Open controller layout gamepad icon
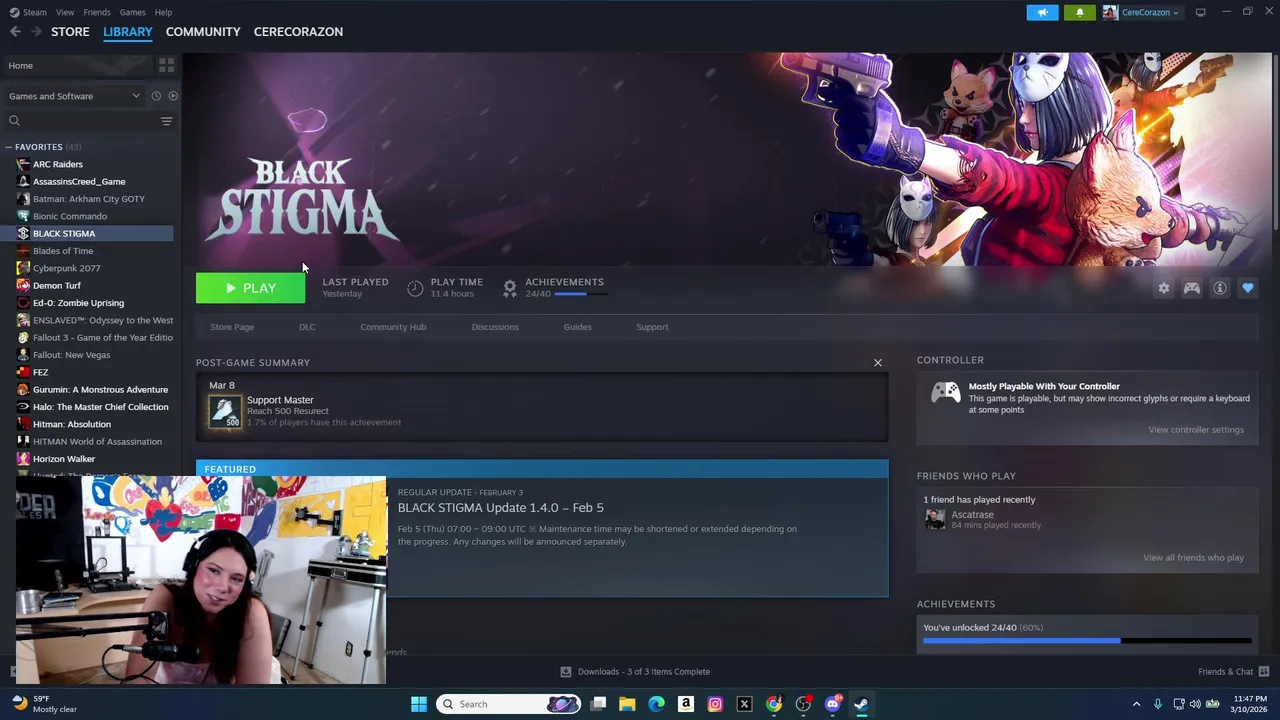Image resolution: width=1280 pixels, height=720 pixels. 1192,288
